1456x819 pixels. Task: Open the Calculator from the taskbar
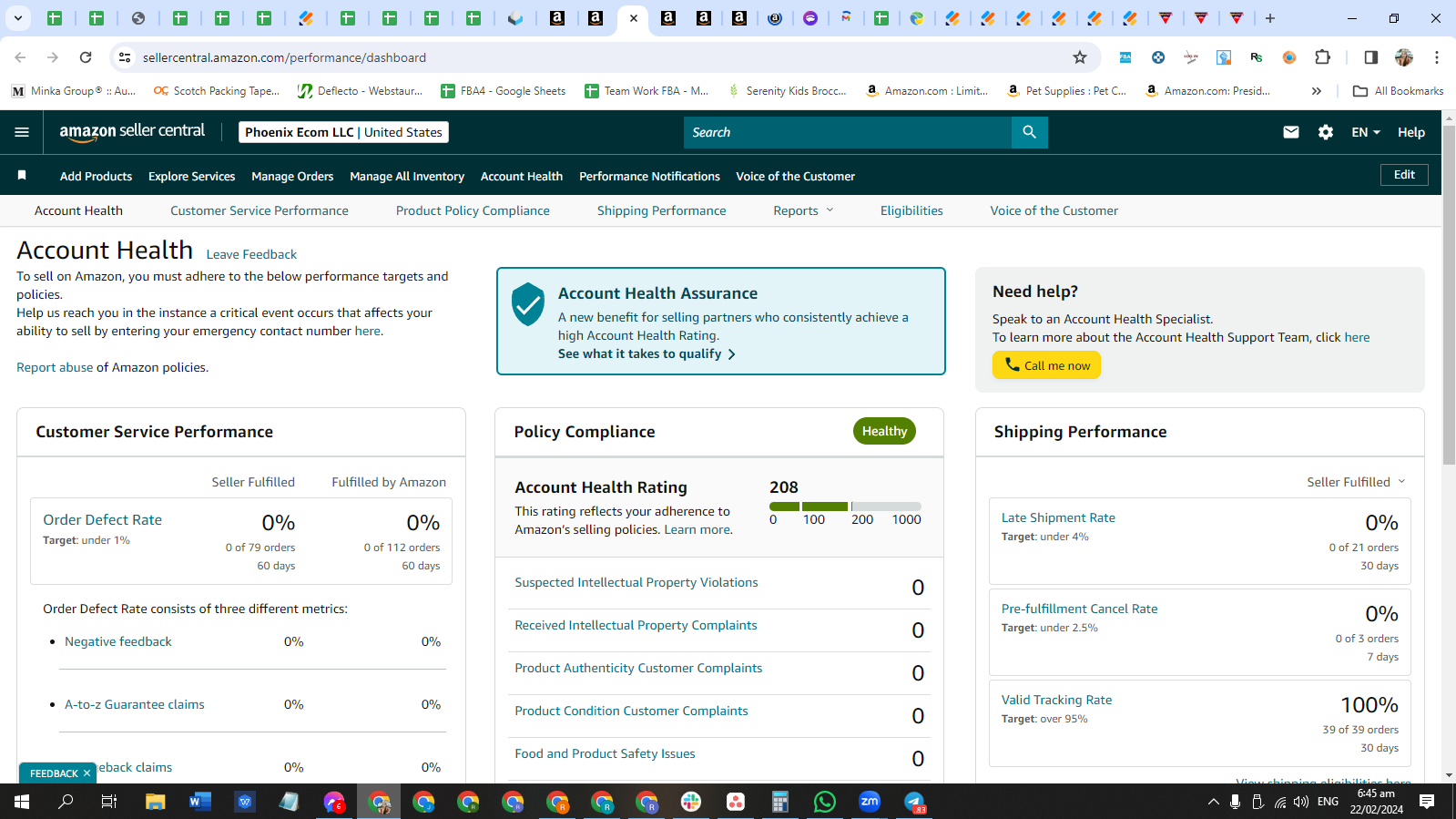pyautogui.click(x=780, y=802)
